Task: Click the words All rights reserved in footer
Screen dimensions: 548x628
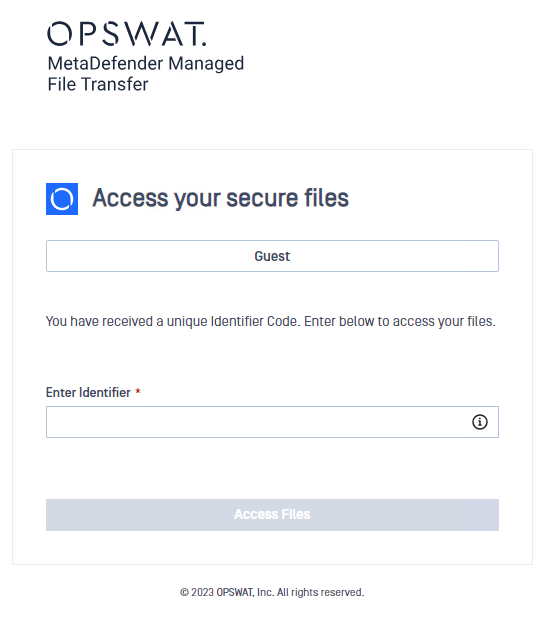Action: 320,592
